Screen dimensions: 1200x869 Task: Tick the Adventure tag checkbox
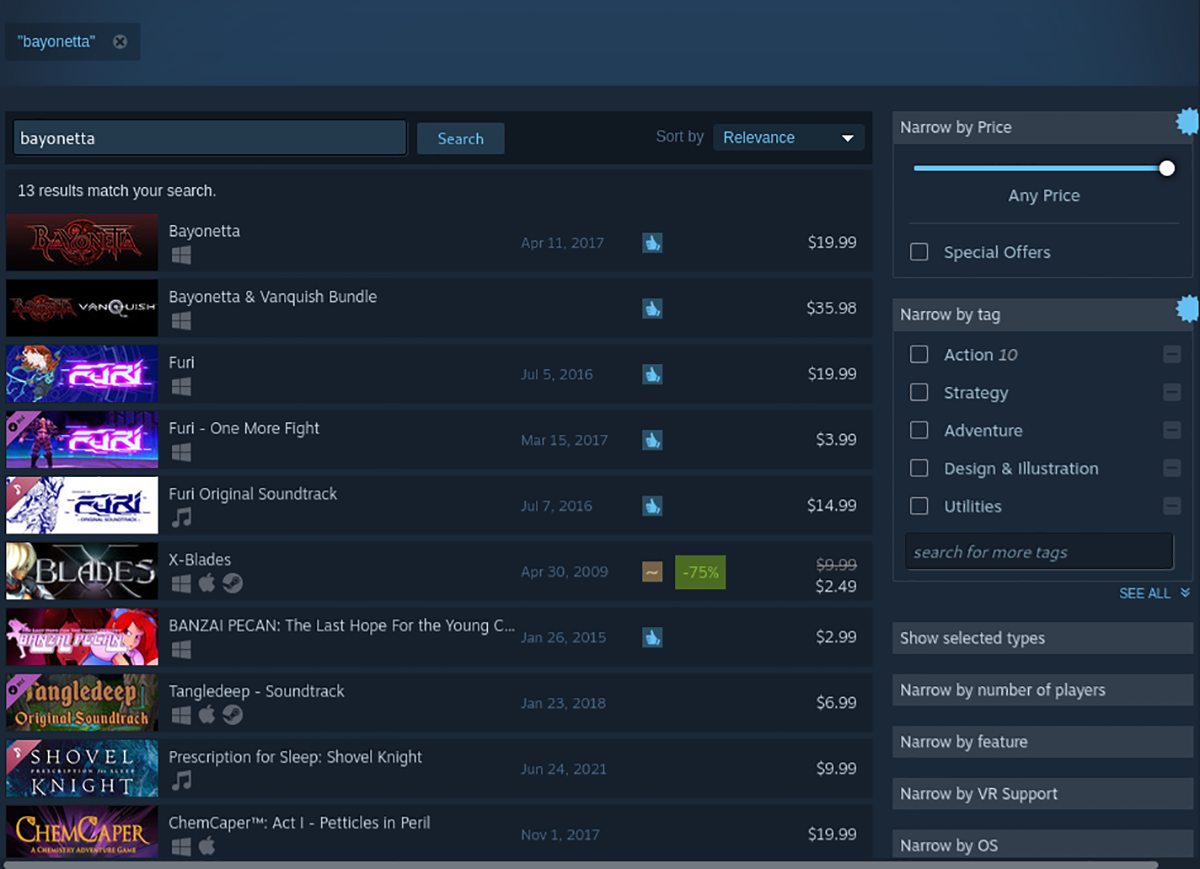(x=919, y=431)
